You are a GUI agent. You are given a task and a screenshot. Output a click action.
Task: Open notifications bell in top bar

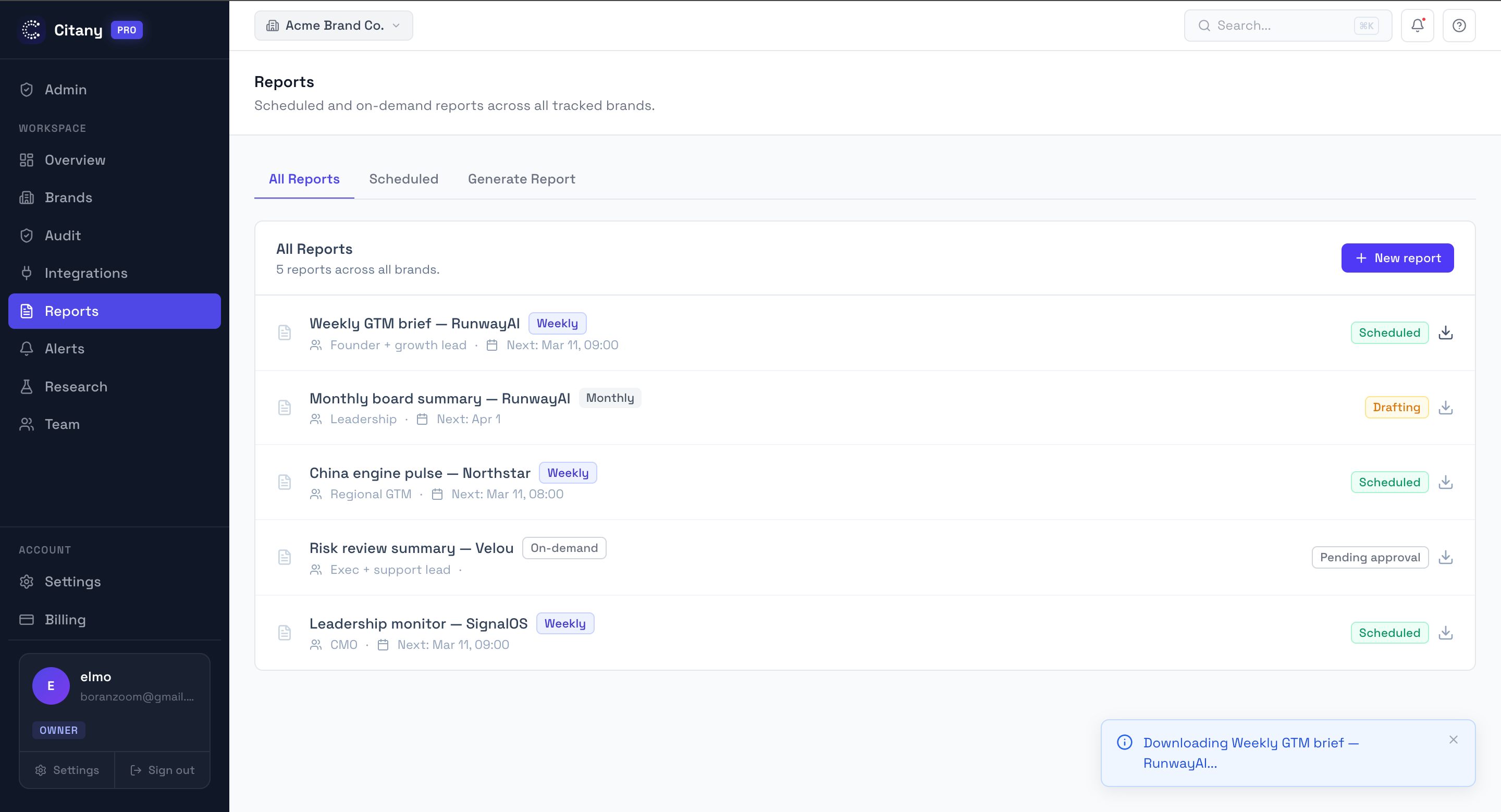(x=1417, y=25)
